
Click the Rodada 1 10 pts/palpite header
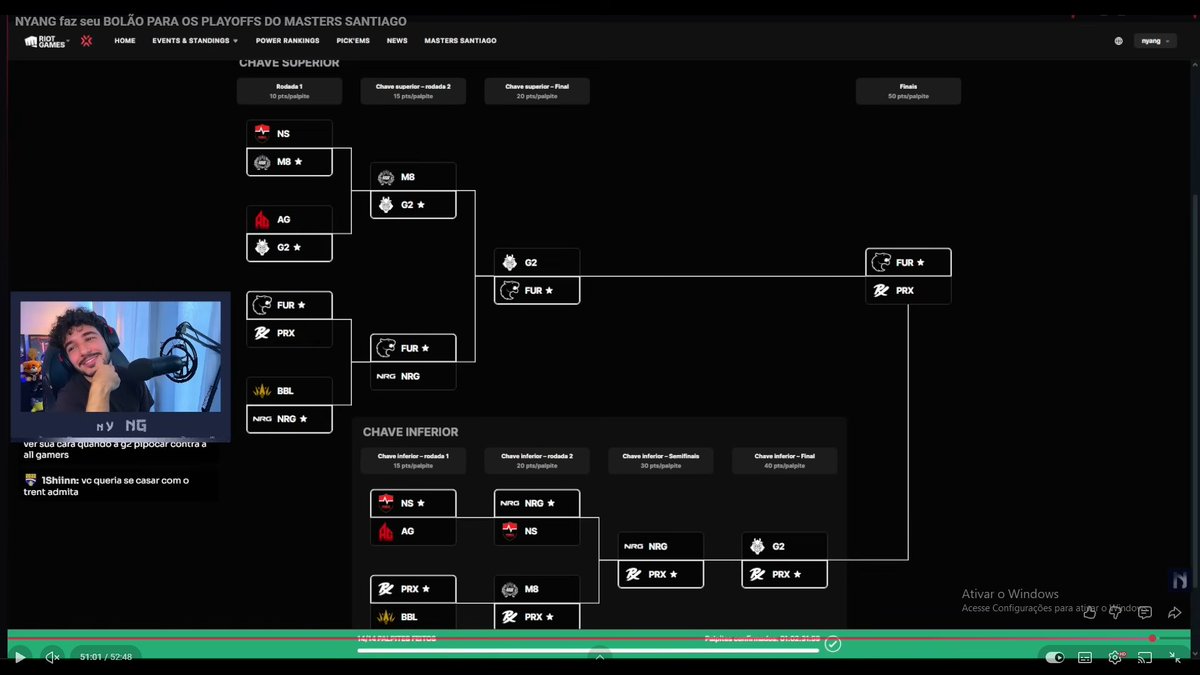289,91
